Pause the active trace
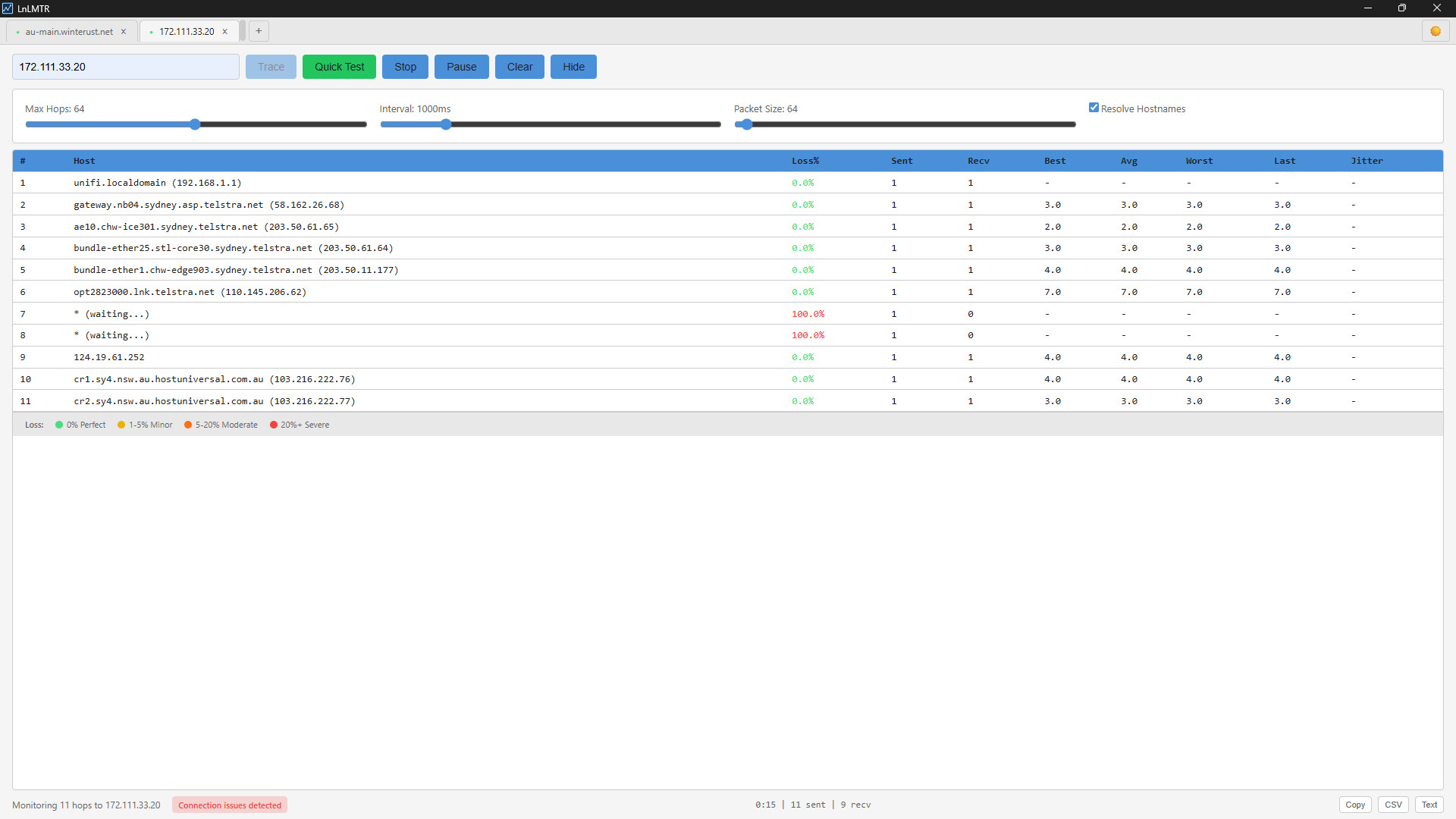1456x819 pixels. pos(461,67)
